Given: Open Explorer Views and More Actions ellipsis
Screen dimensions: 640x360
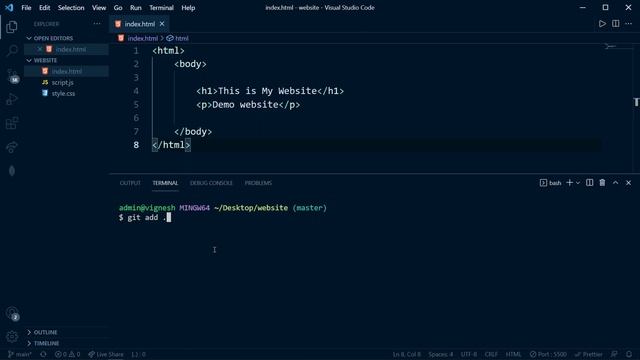Looking at the screenshot, I should coord(97,24).
